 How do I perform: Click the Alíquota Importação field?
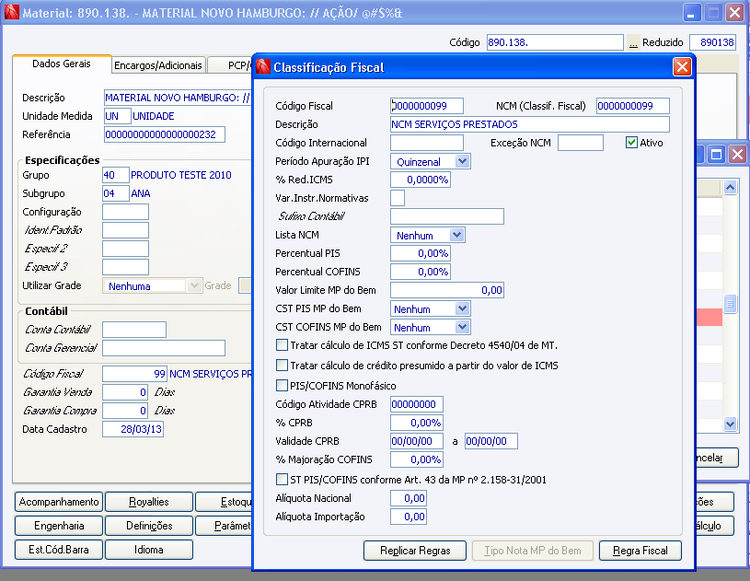tap(408, 516)
